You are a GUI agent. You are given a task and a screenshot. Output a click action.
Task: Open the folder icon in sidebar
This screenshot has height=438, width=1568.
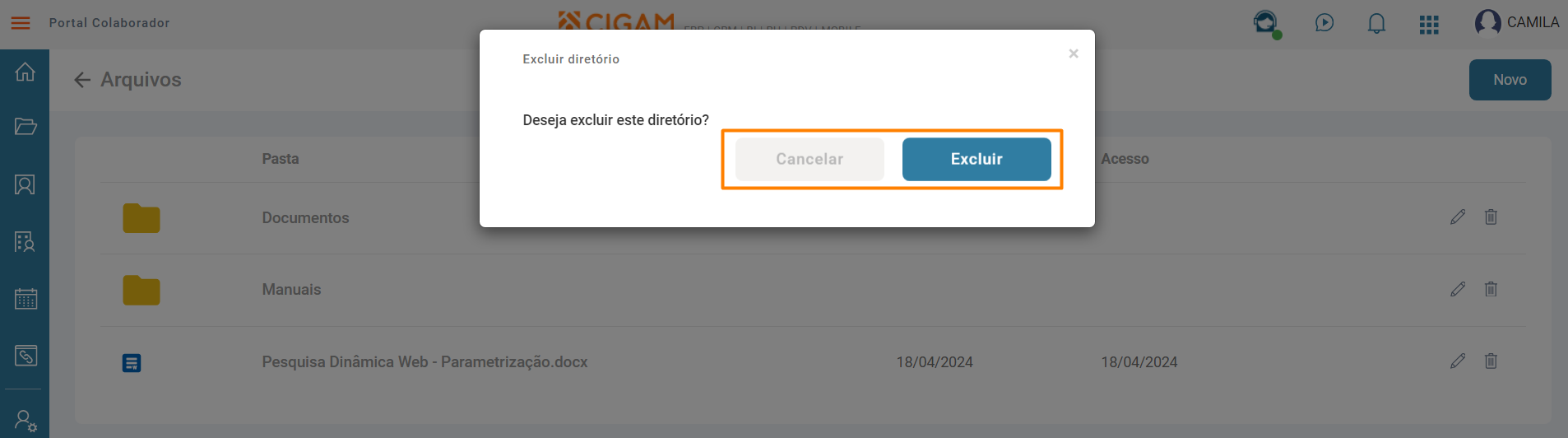click(x=26, y=126)
